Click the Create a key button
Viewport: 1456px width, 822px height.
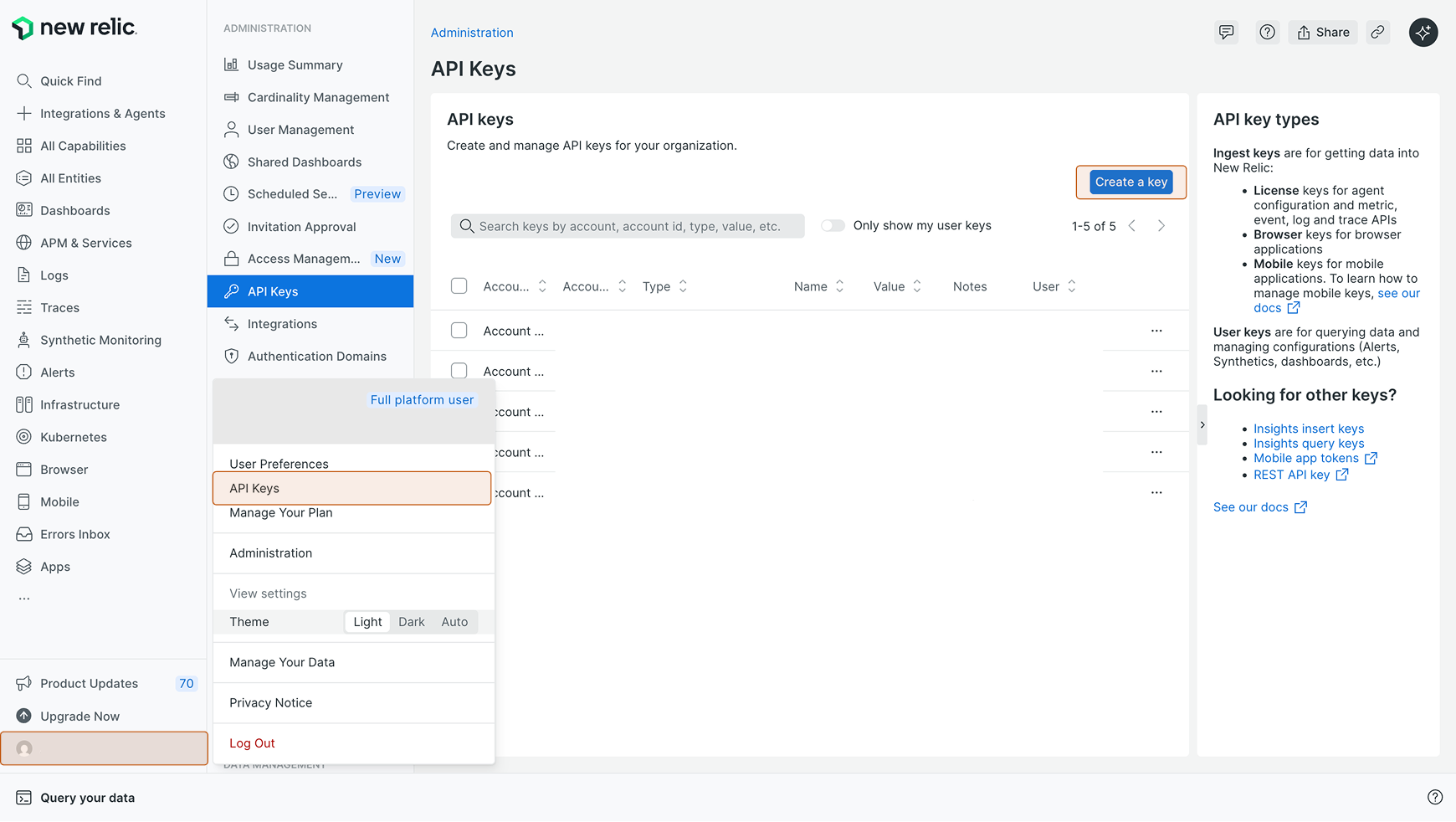click(x=1130, y=182)
